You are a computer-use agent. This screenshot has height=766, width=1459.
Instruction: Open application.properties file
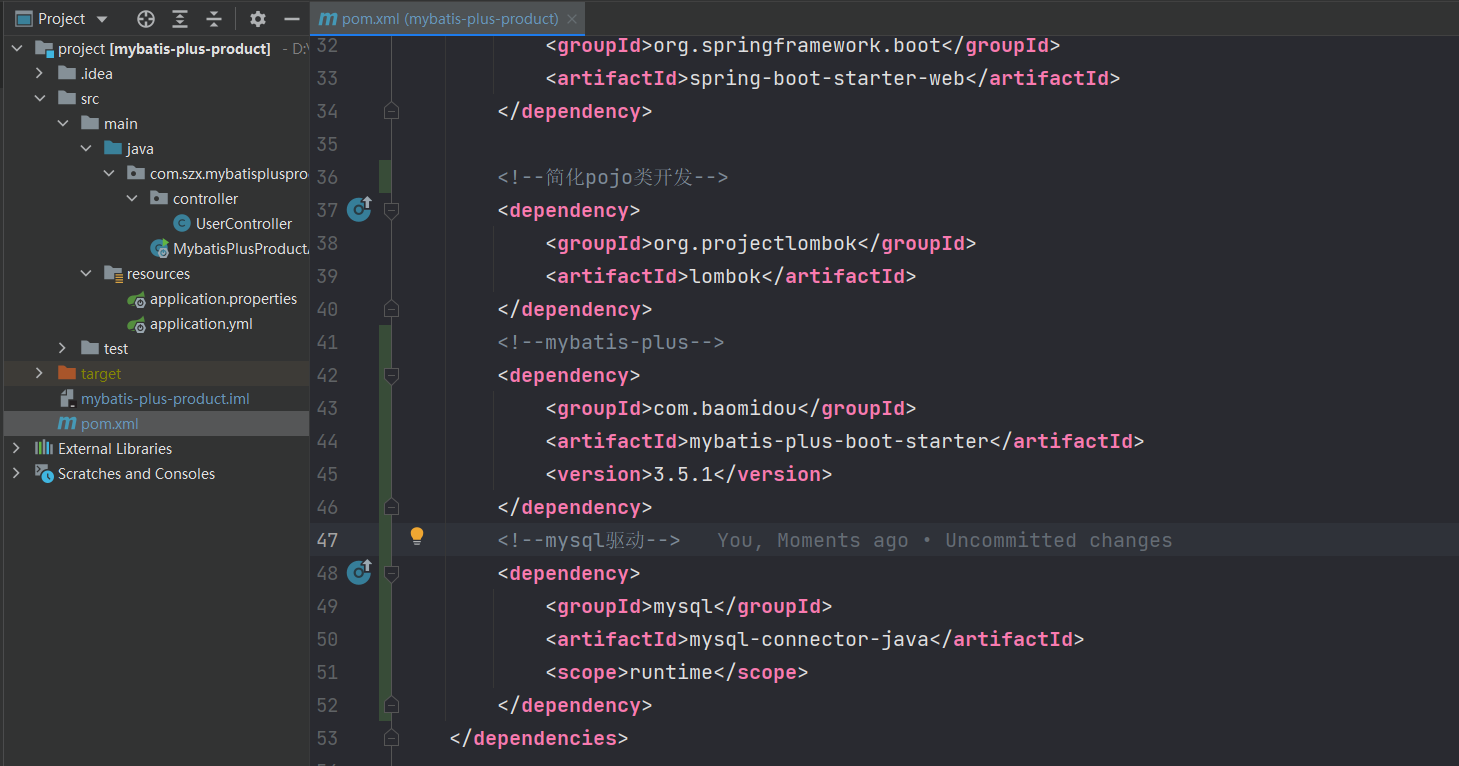click(x=223, y=298)
